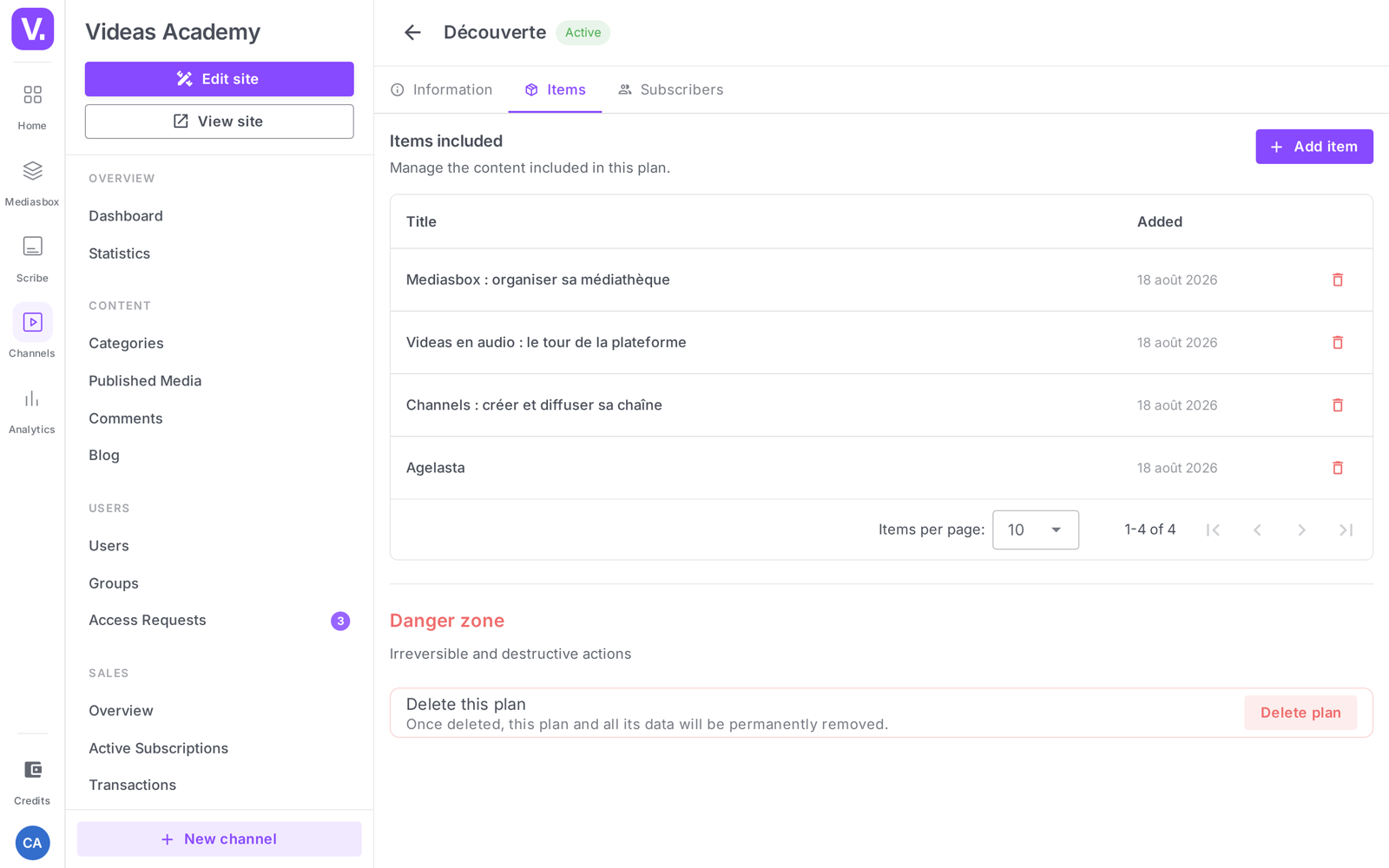Image resolution: width=1389 pixels, height=868 pixels.
Task: Click the Add item button
Action: coord(1313,147)
